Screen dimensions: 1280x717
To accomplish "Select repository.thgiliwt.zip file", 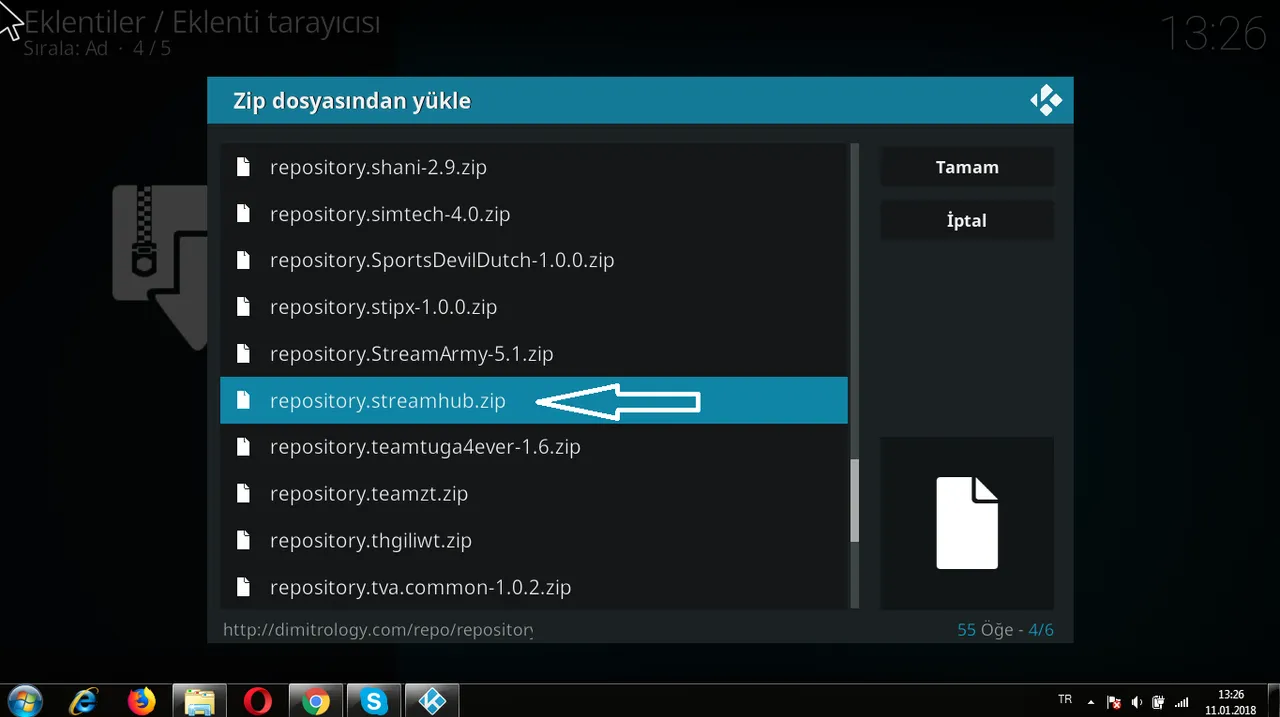I will [x=534, y=540].
